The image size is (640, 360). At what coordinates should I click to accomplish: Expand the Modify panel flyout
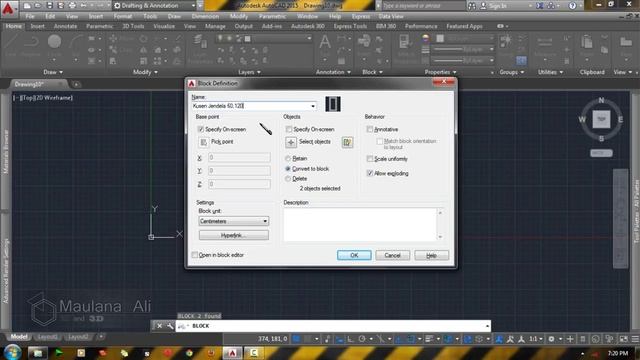(145, 72)
